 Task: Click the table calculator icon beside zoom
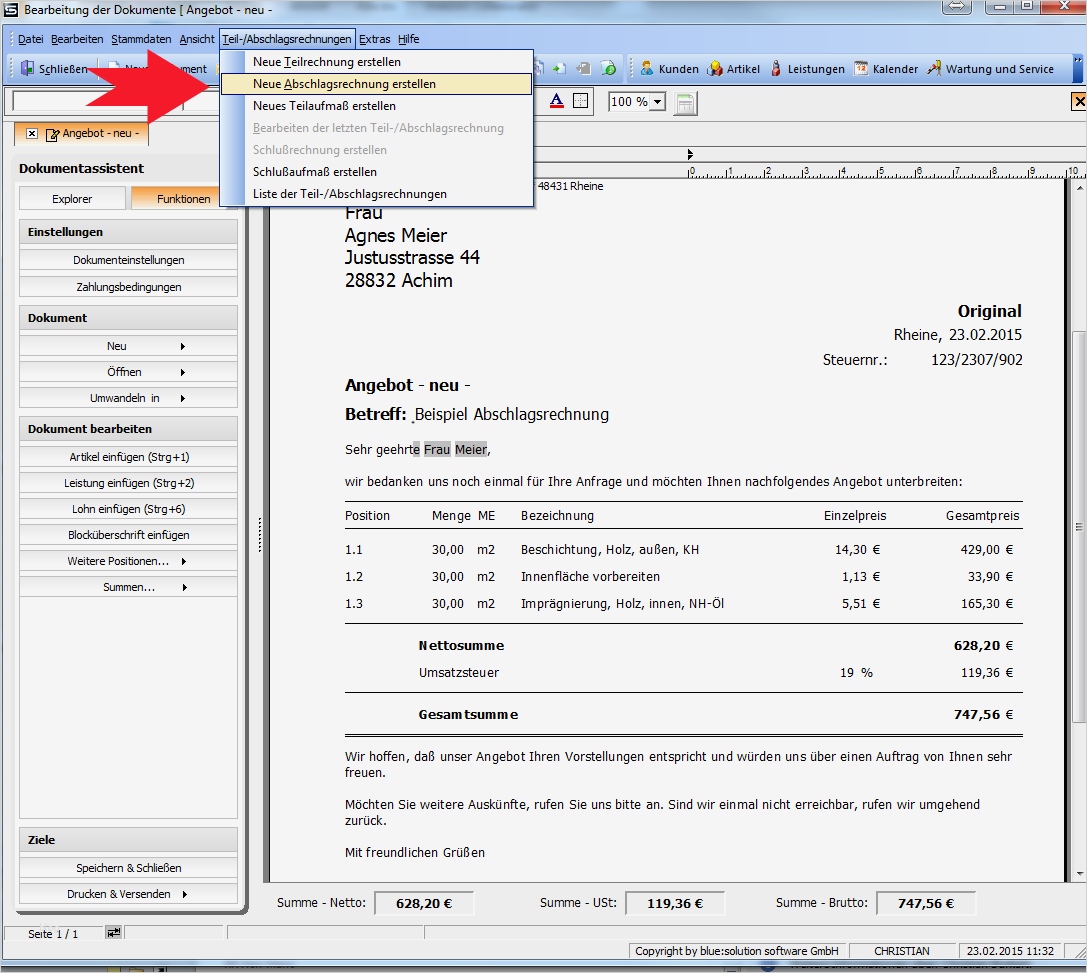coord(685,103)
